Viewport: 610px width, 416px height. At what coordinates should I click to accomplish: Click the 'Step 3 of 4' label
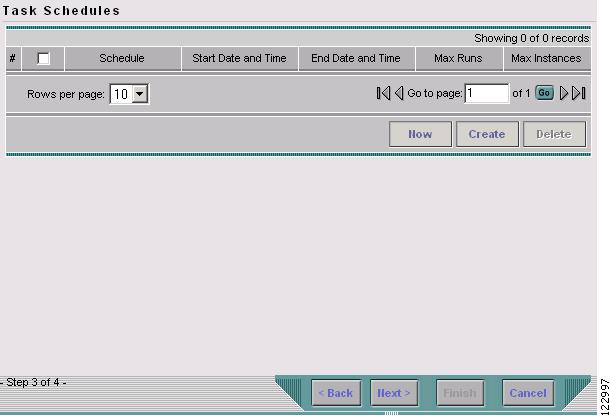33,383
